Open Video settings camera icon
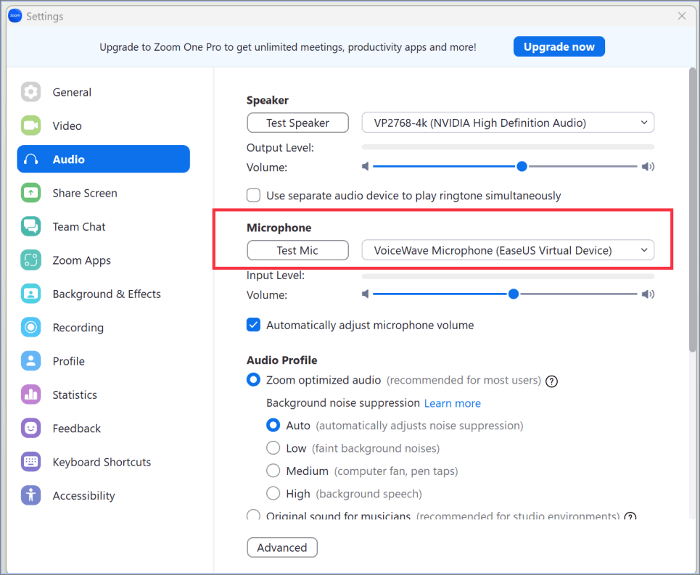 (x=31, y=126)
